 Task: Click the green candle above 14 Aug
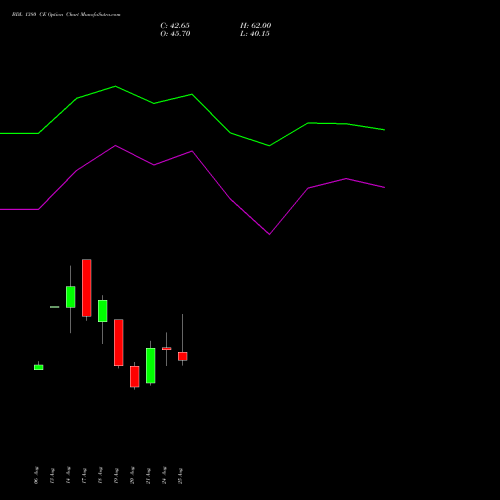(x=71, y=297)
